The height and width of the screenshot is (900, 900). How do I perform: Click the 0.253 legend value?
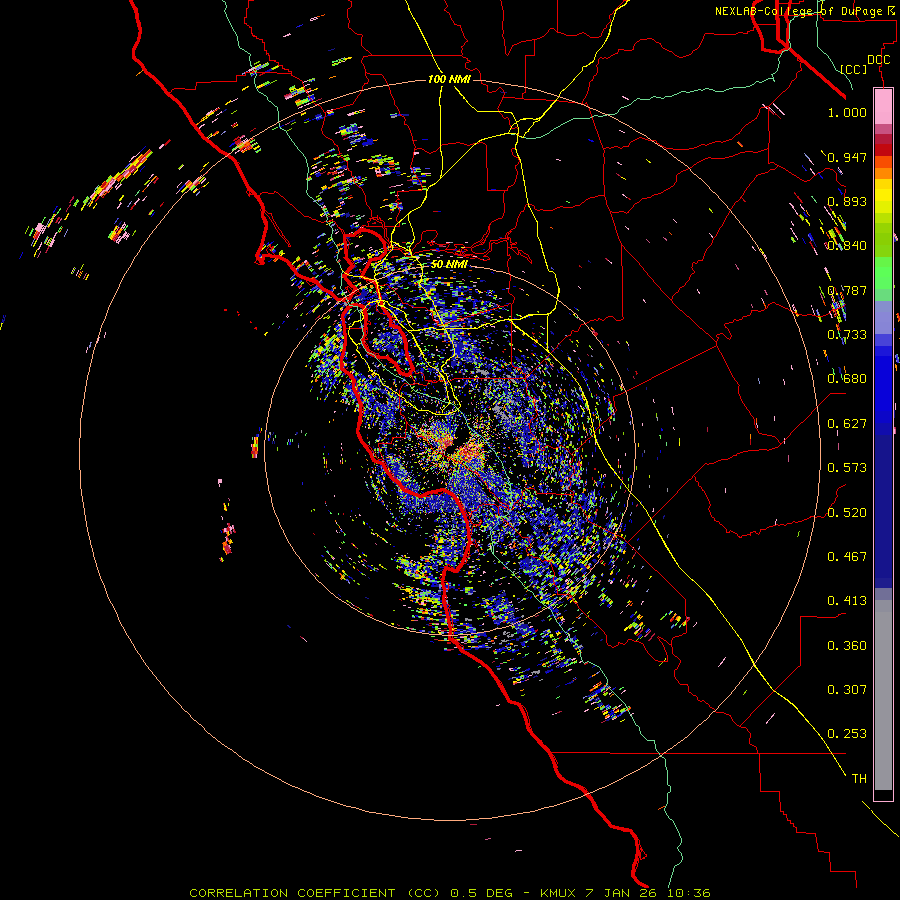847,734
